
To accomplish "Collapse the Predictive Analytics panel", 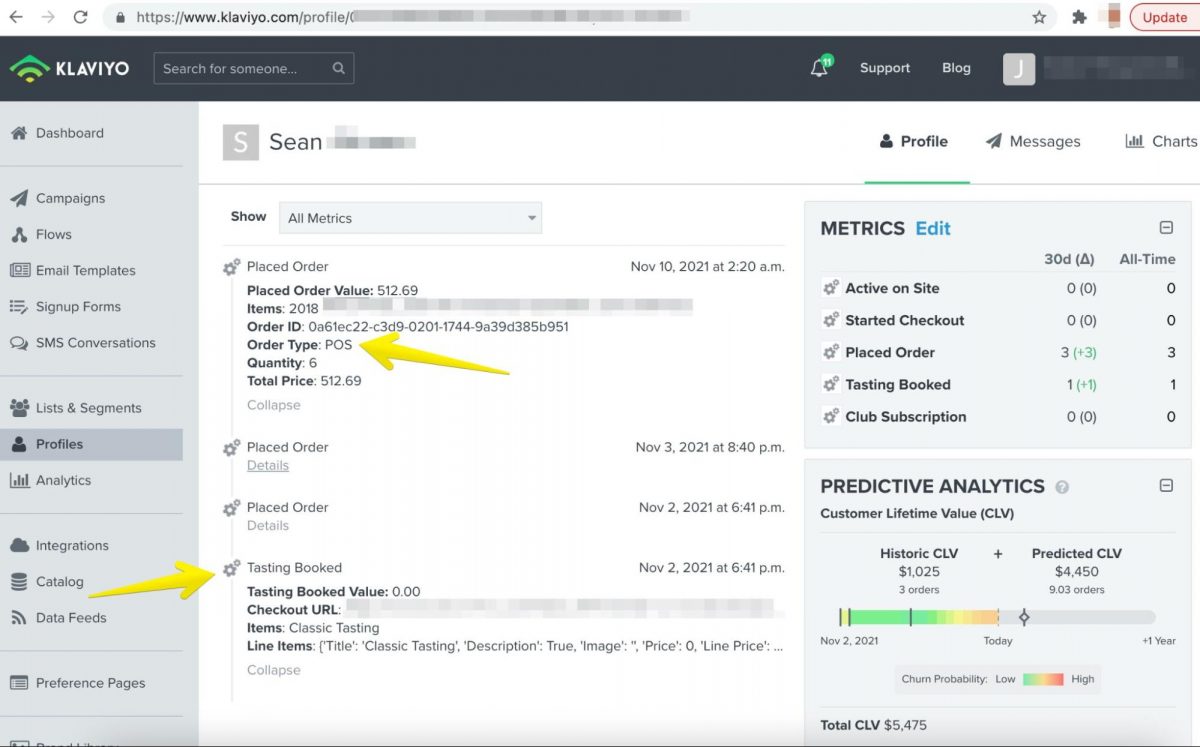I will click(x=1166, y=486).
